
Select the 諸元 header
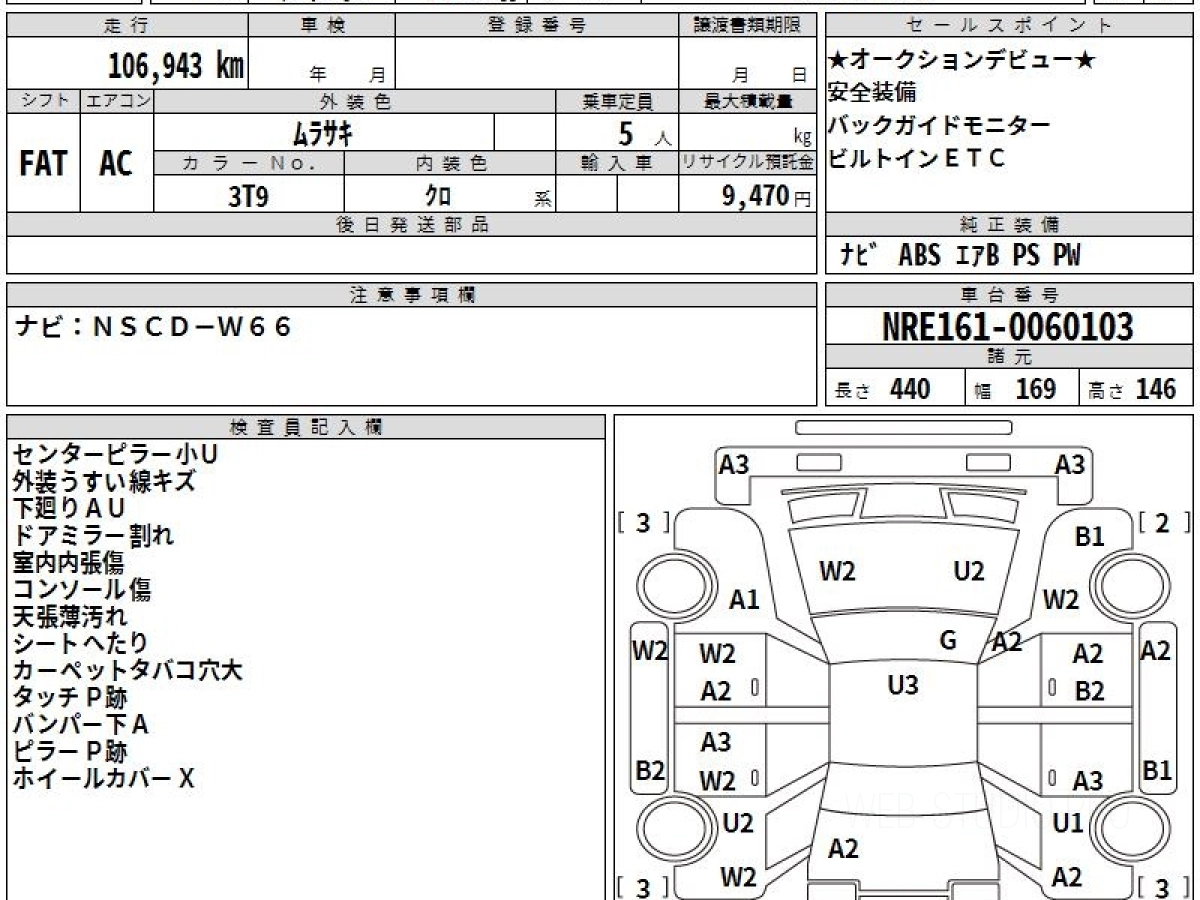coord(1010,358)
